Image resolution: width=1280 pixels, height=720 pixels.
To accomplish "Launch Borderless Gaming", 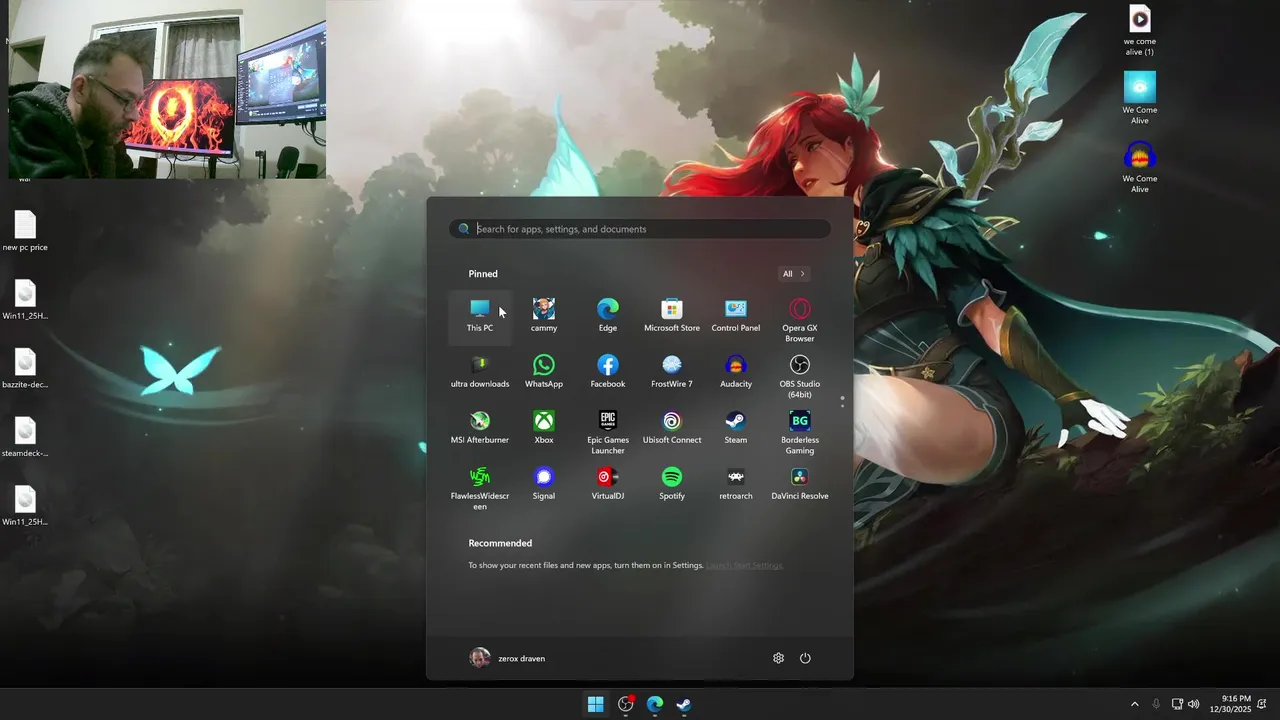I will coord(800,432).
